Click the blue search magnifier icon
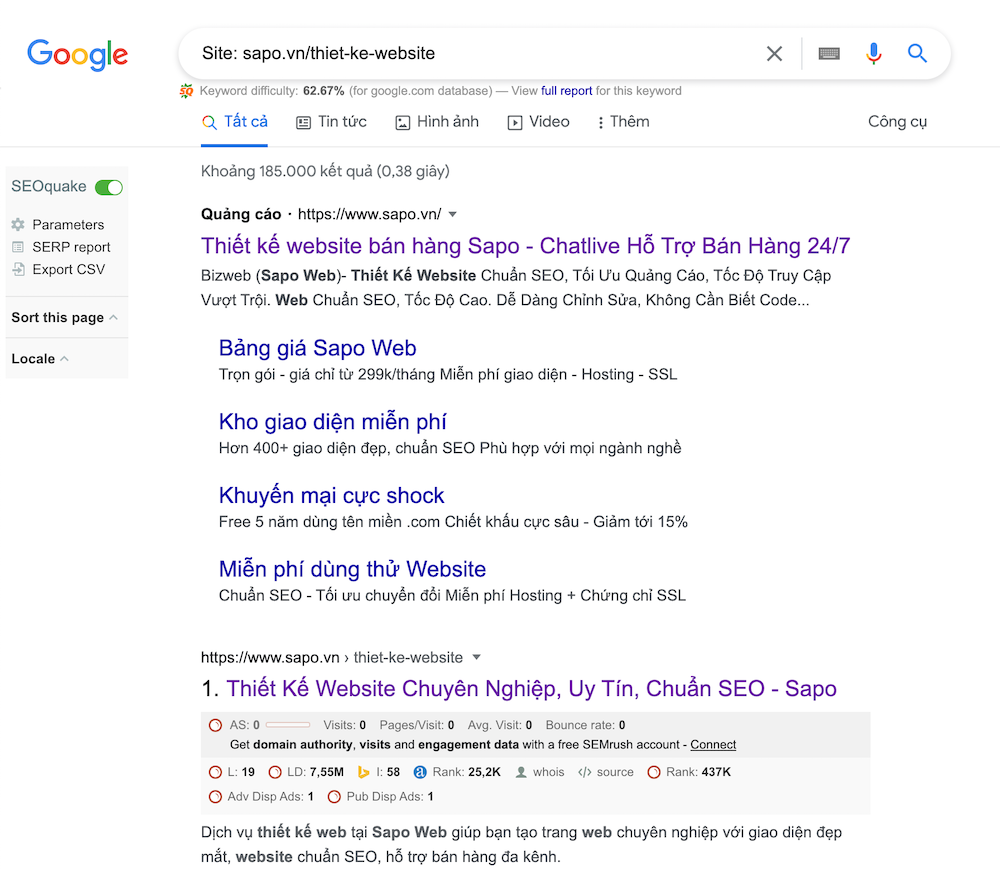The width and height of the screenshot is (1000, 871). (x=917, y=54)
